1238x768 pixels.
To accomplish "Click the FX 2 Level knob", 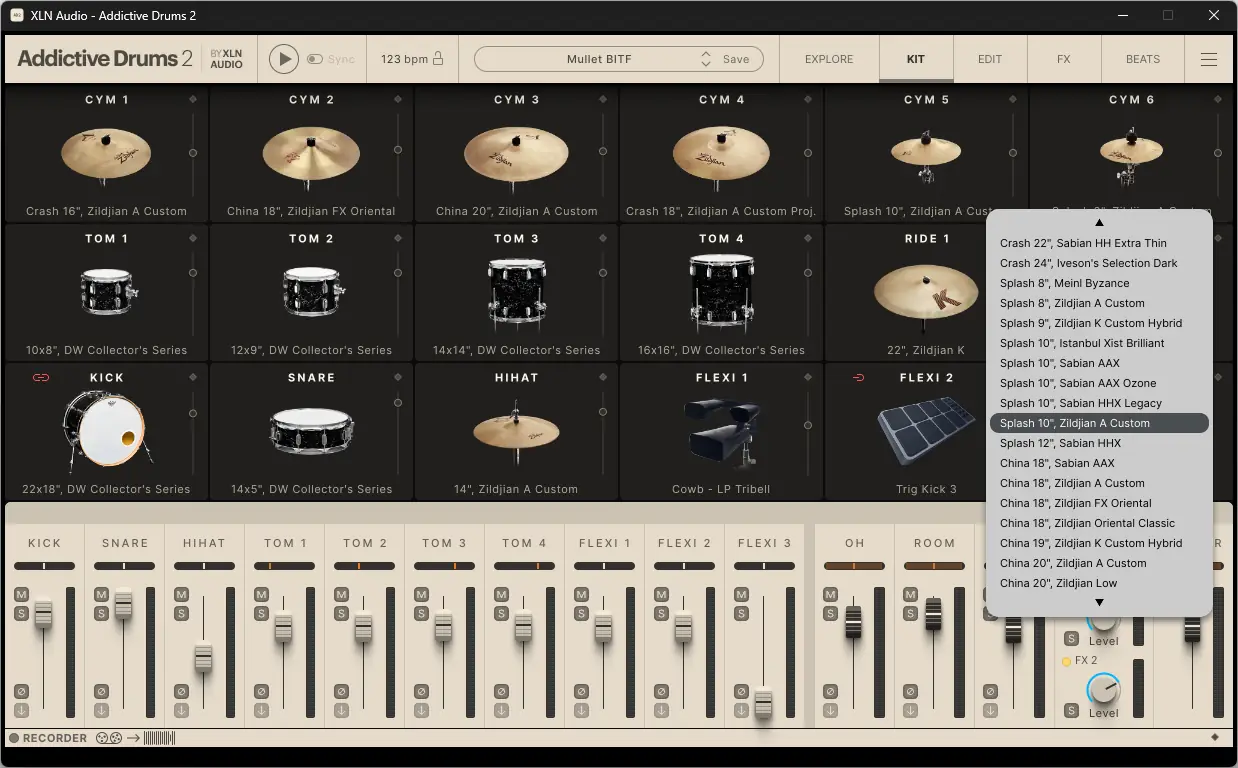I will click(1103, 688).
